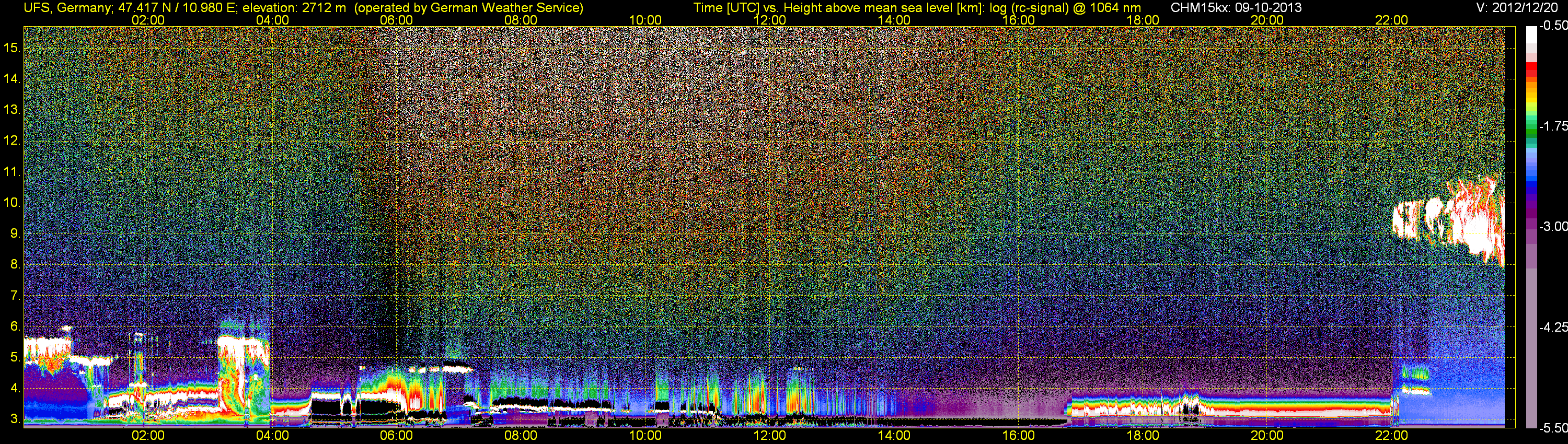Click the '13.' height axis label
The height and width of the screenshot is (444, 1568).
point(12,110)
